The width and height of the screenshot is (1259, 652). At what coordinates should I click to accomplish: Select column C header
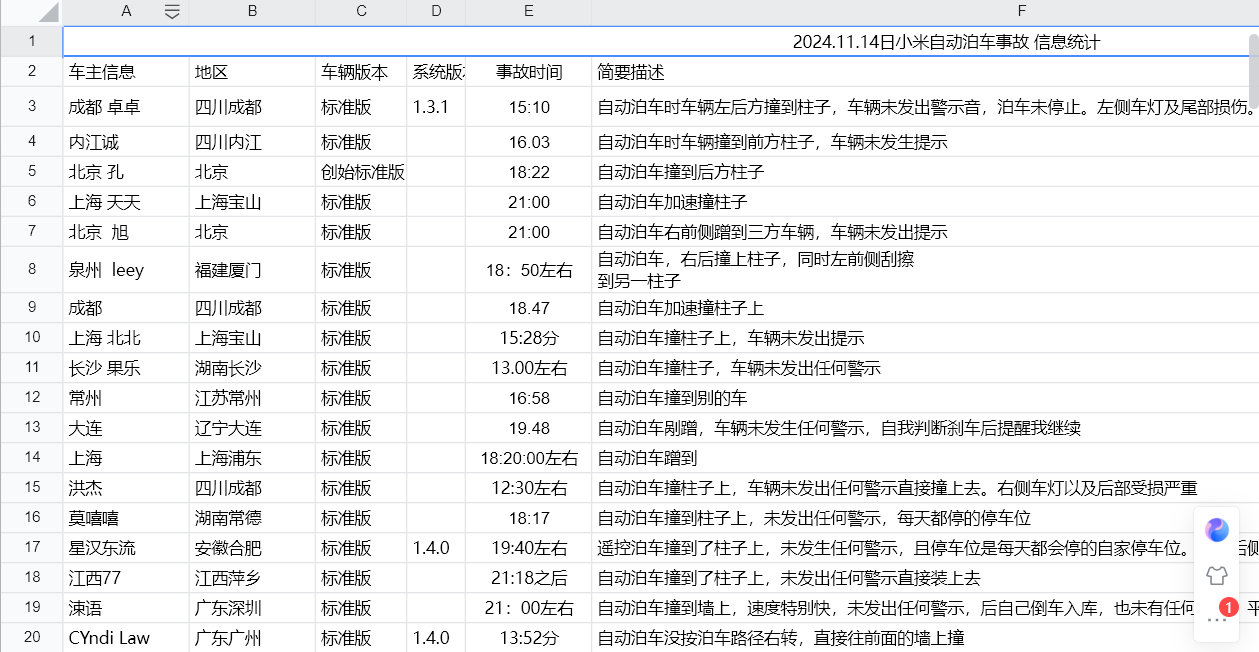361,12
